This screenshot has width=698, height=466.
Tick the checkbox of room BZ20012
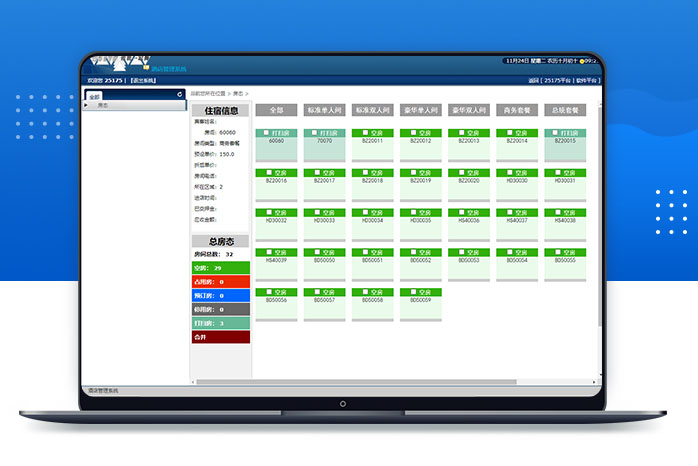[413, 133]
